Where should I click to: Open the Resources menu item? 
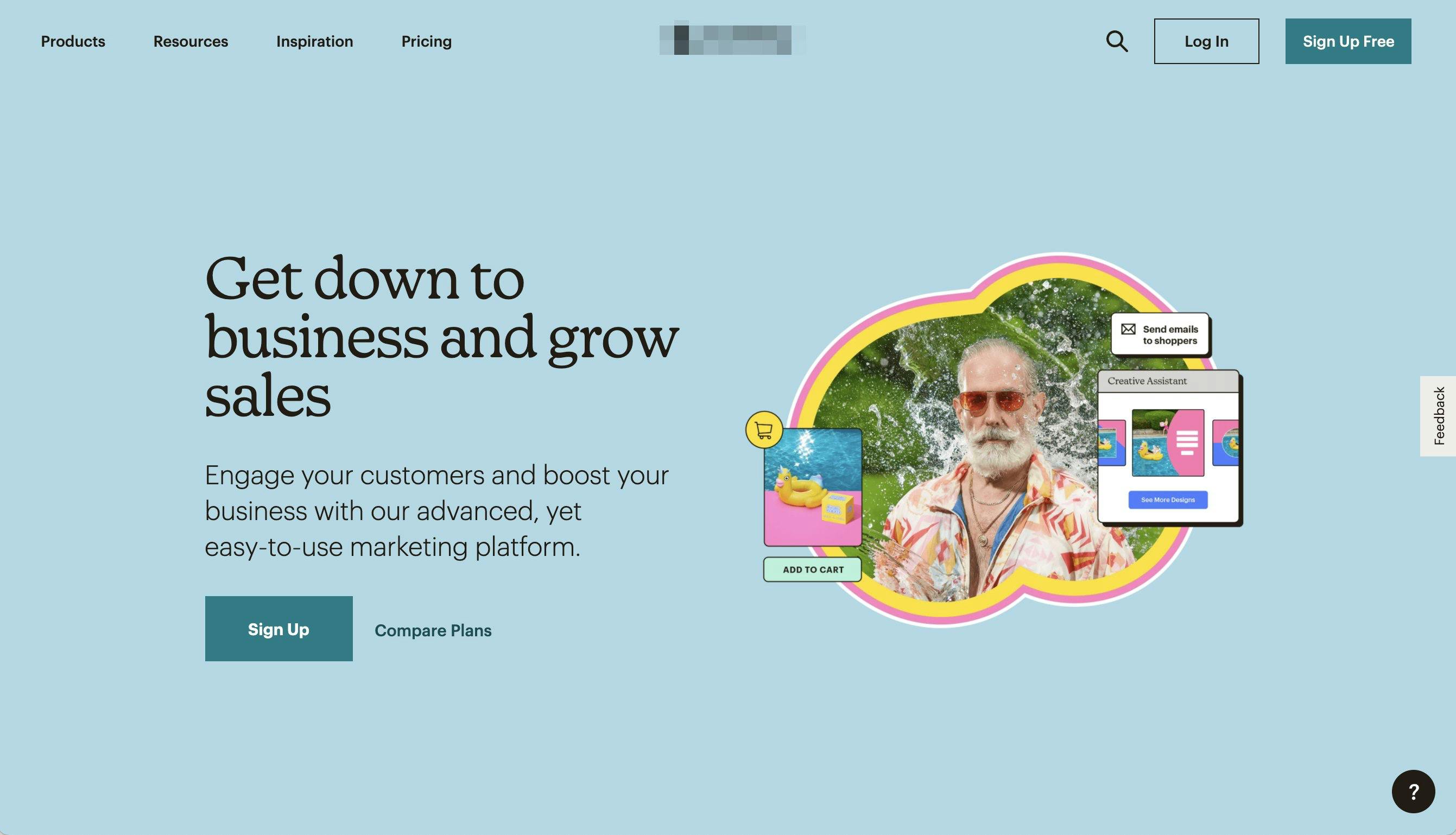click(190, 41)
